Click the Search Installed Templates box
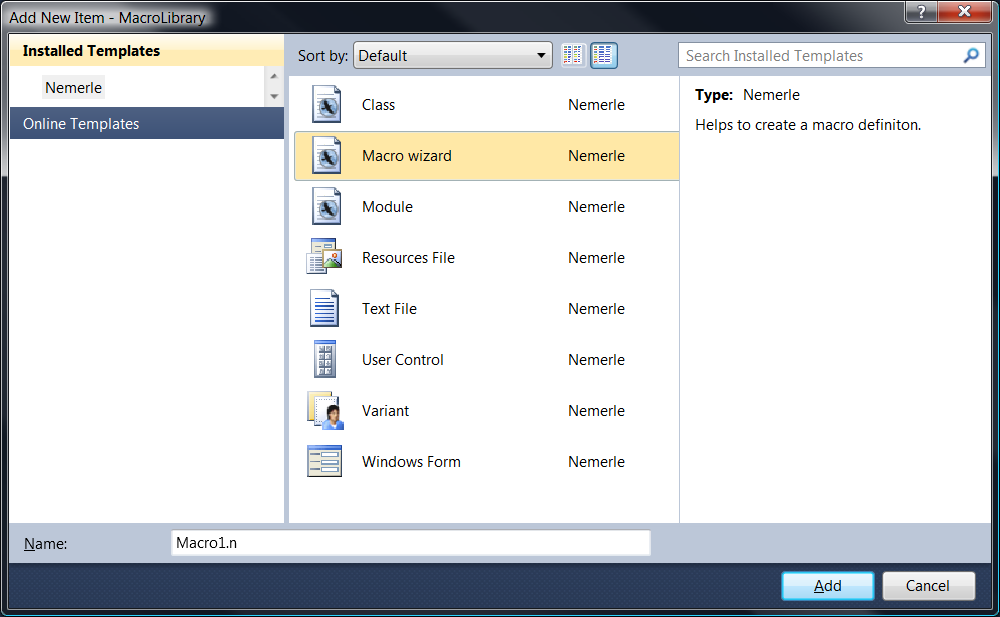This screenshot has height=617, width=1000. (820, 56)
